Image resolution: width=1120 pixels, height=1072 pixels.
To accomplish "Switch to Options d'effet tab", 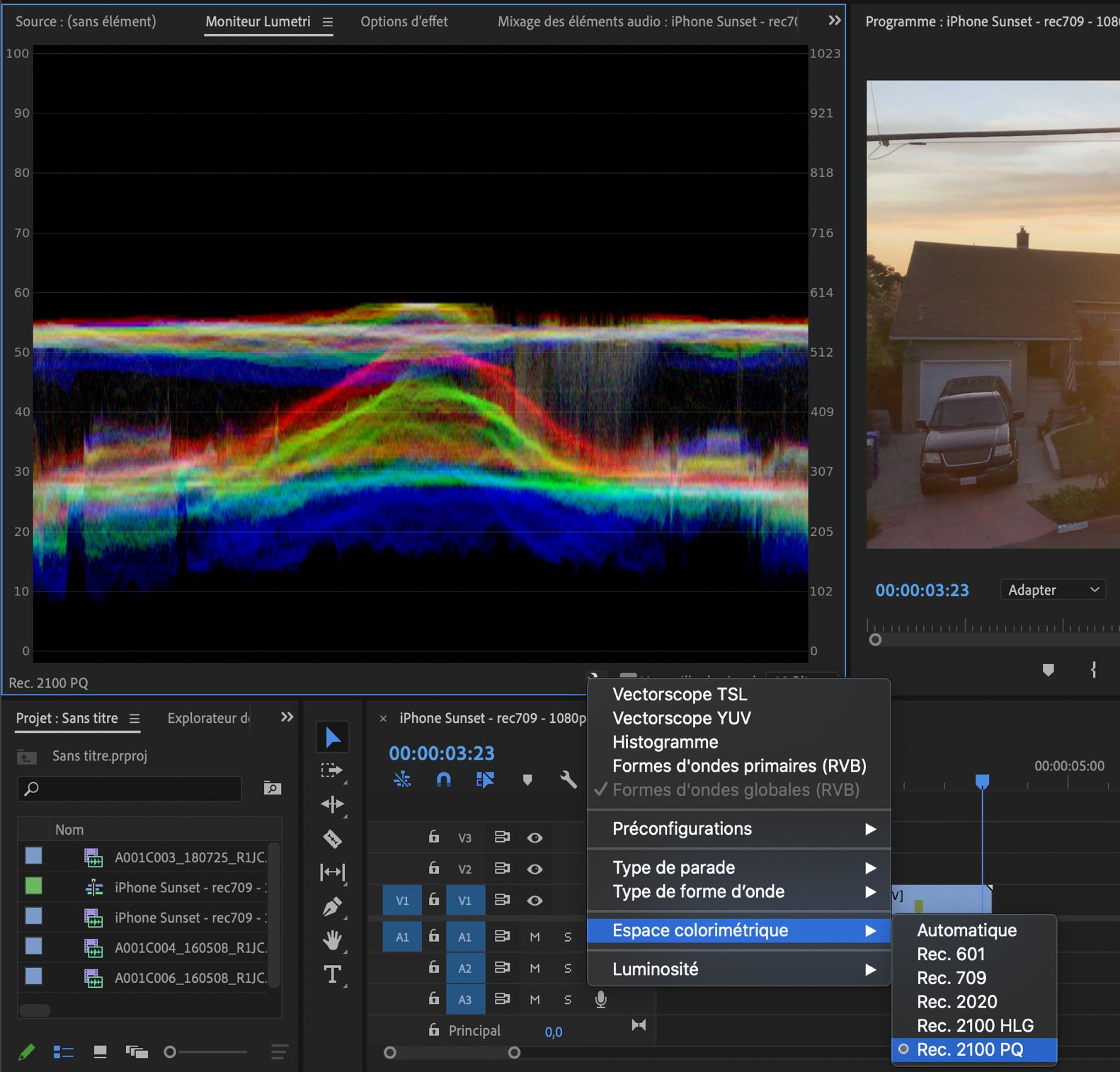I will (x=404, y=21).
